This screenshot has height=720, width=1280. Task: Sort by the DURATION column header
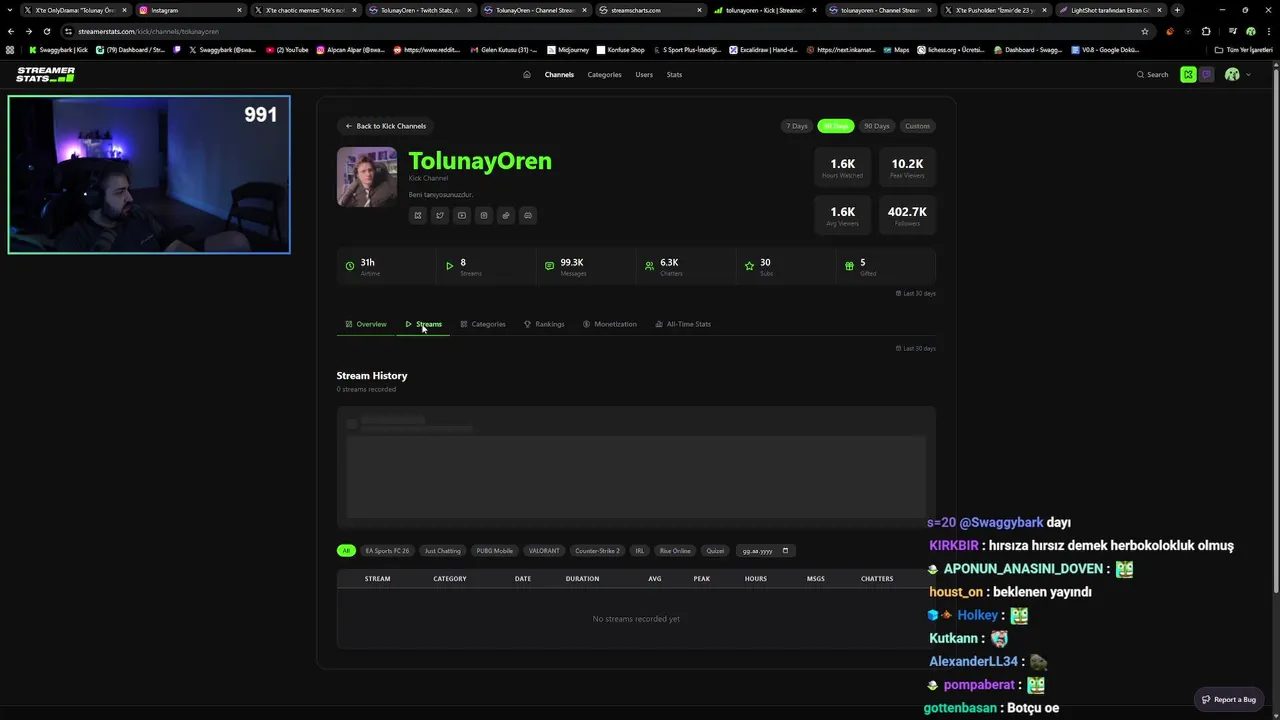click(x=582, y=578)
